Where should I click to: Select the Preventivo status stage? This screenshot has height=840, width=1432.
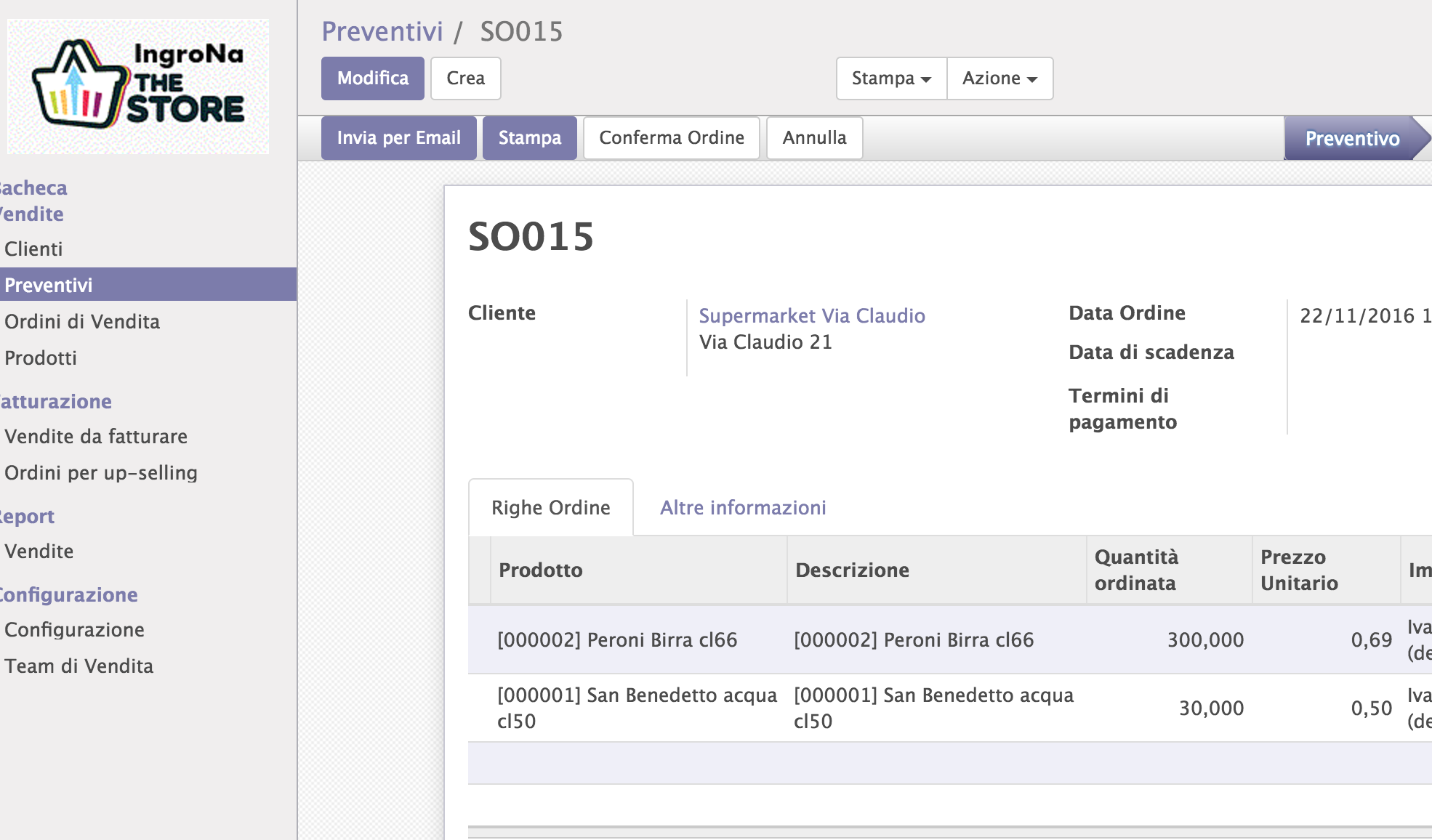coord(1351,138)
